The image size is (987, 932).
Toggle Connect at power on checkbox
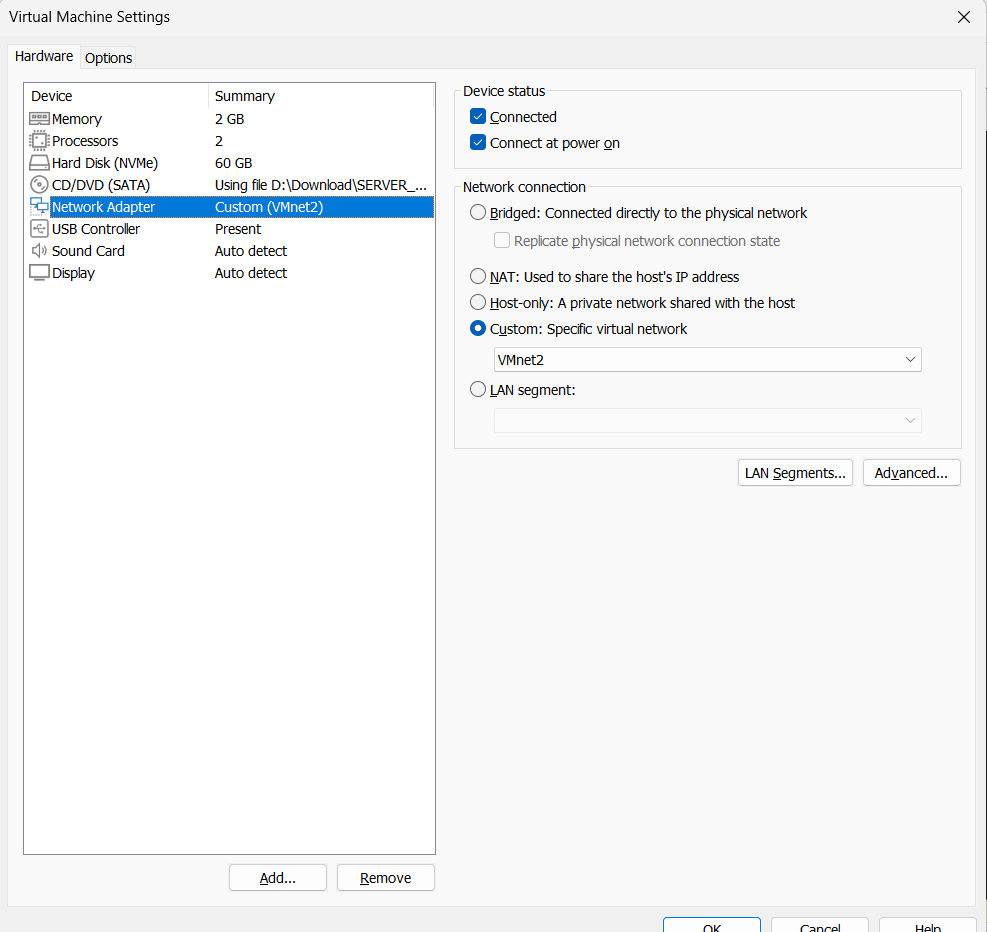click(x=478, y=143)
